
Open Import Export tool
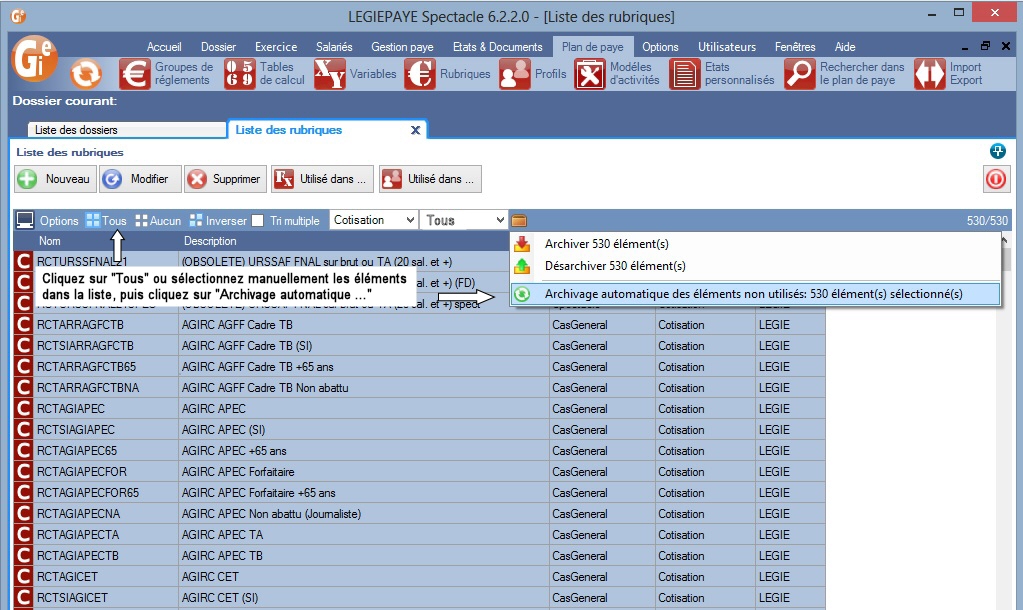point(929,74)
